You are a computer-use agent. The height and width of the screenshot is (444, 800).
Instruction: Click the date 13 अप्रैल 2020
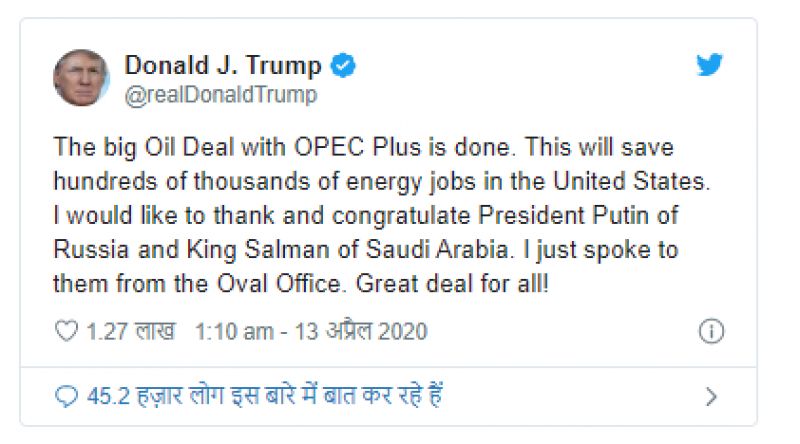point(361,331)
